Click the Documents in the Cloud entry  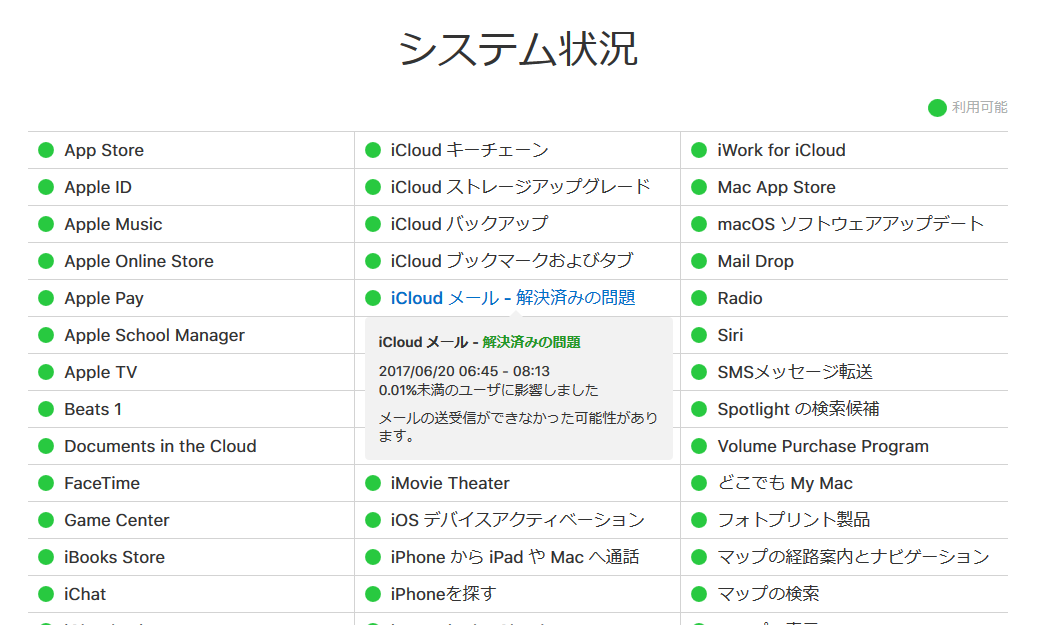click(160, 446)
